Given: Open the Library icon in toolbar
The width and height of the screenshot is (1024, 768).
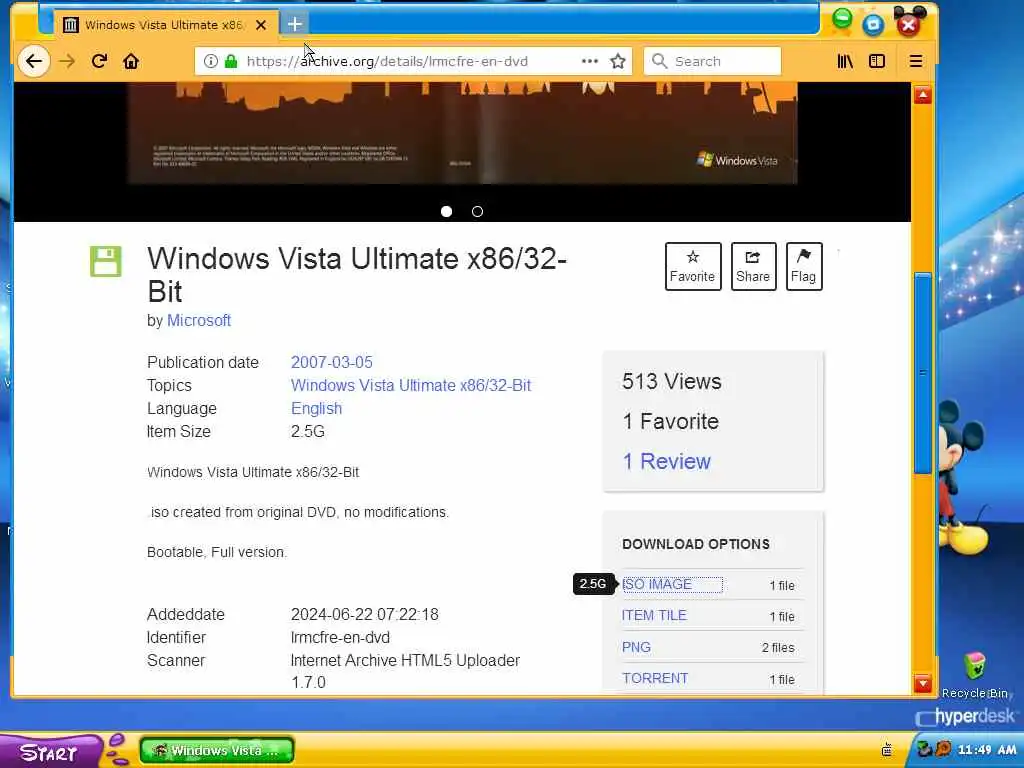Looking at the screenshot, I should tap(845, 61).
